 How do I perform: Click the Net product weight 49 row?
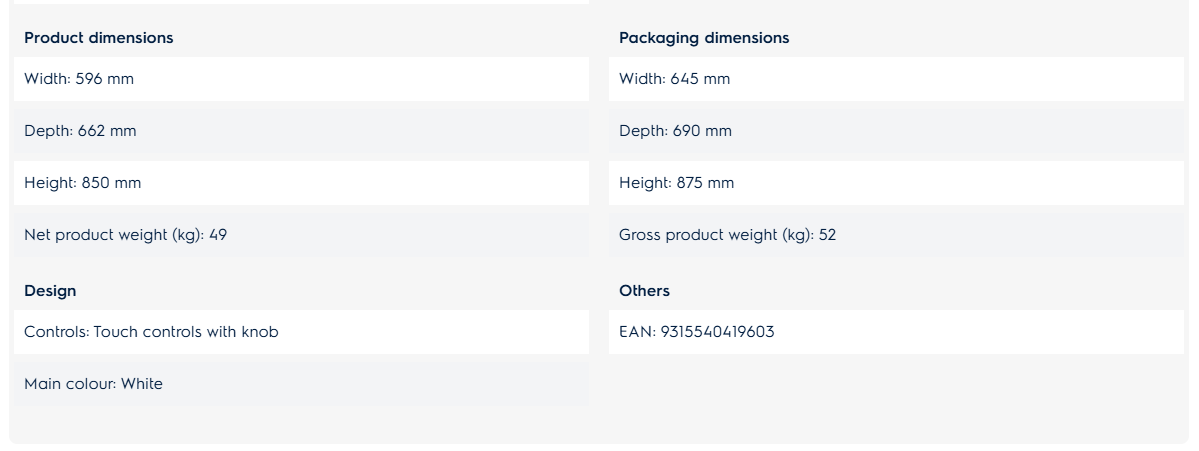click(301, 235)
